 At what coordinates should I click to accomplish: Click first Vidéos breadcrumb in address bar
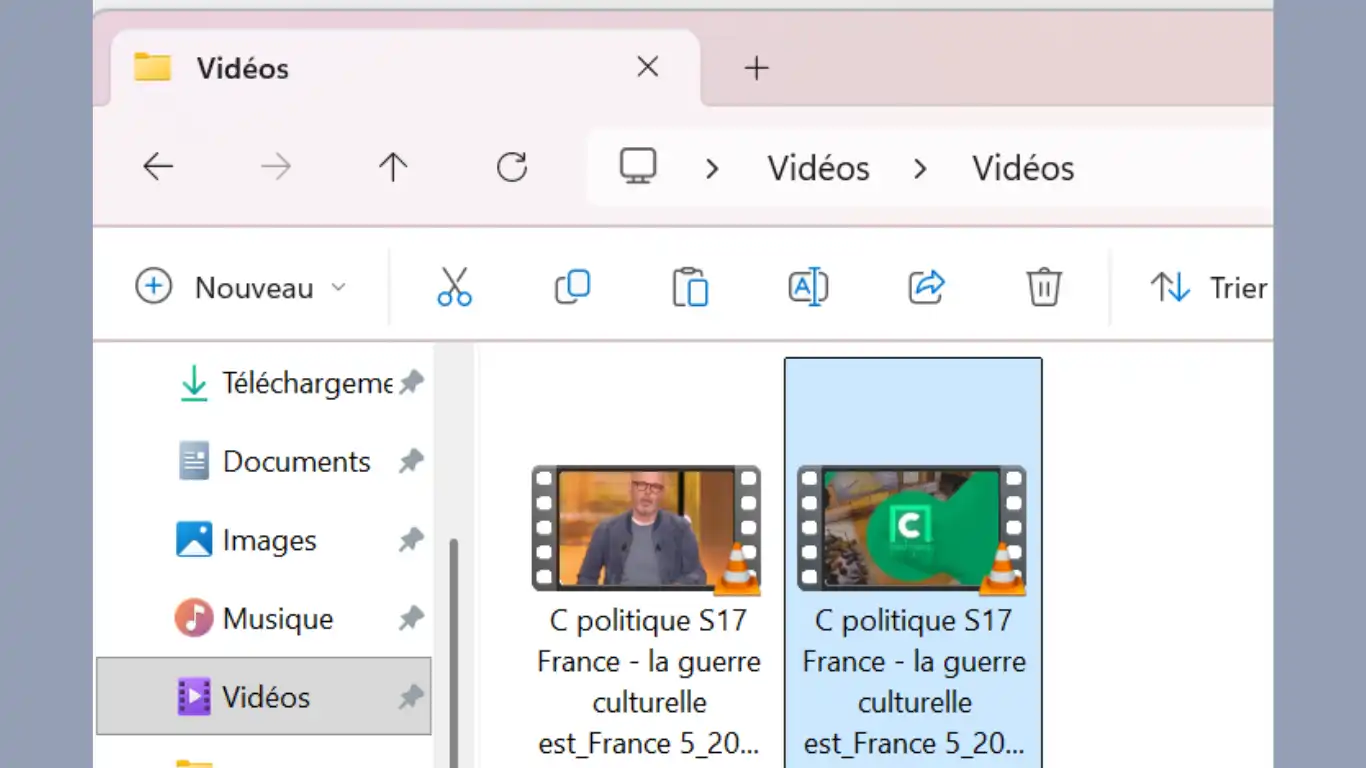[x=818, y=169]
